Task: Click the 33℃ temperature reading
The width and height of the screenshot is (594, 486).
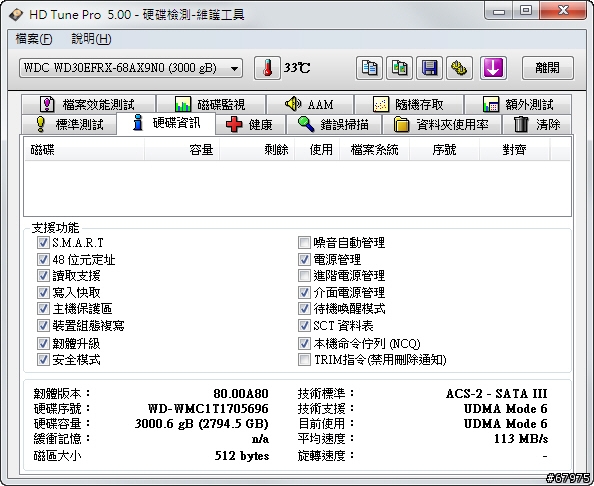Action: [297, 68]
